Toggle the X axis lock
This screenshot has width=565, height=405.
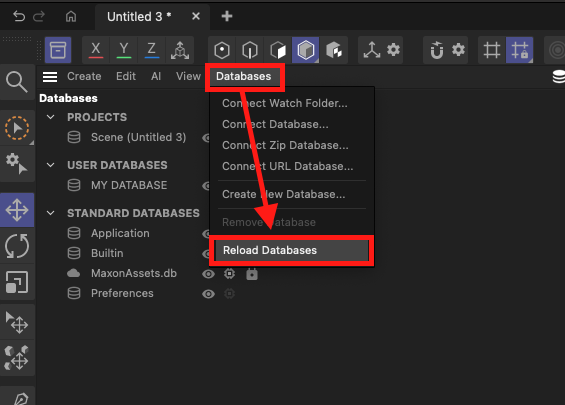pos(96,50)
